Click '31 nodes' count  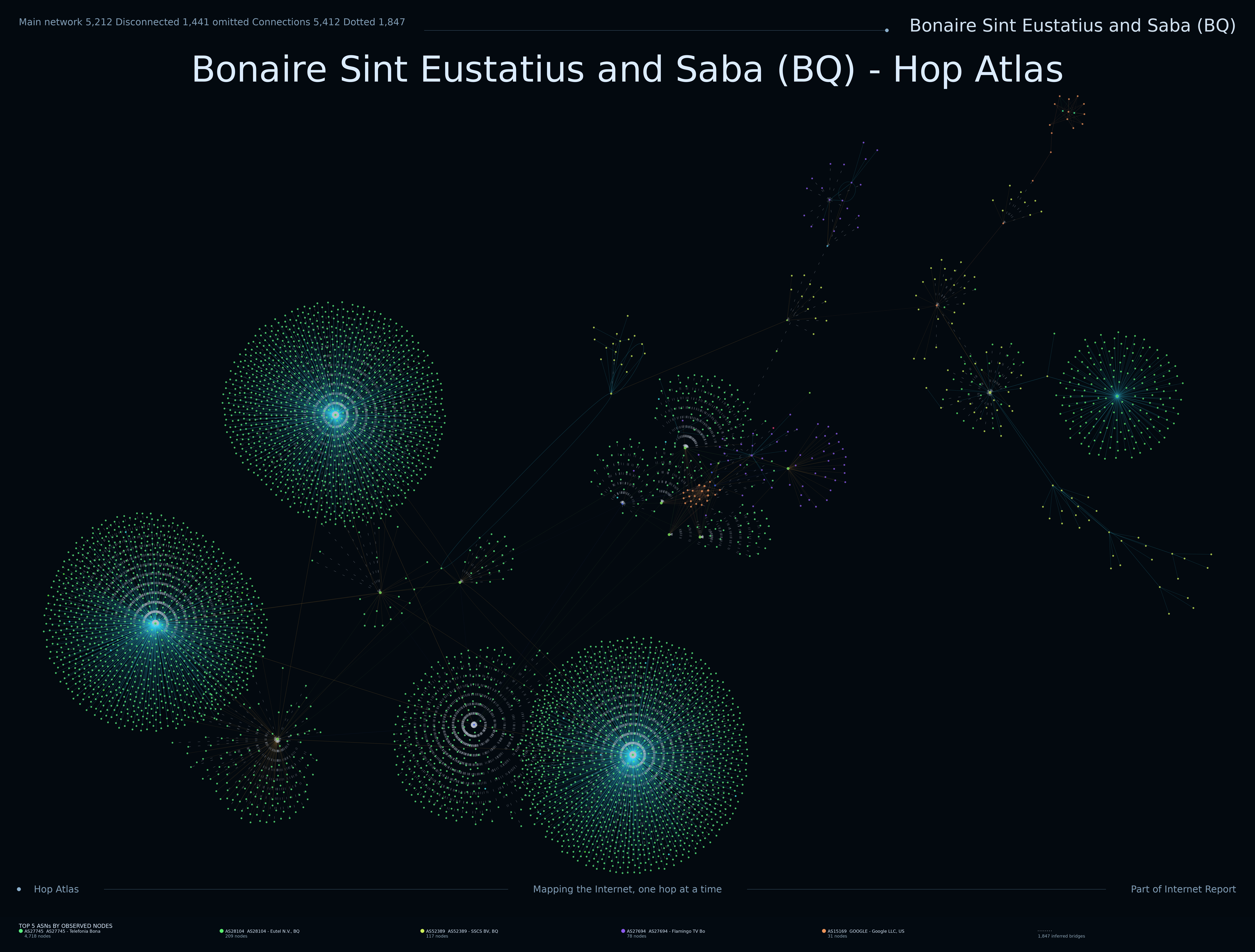(837, 936)
